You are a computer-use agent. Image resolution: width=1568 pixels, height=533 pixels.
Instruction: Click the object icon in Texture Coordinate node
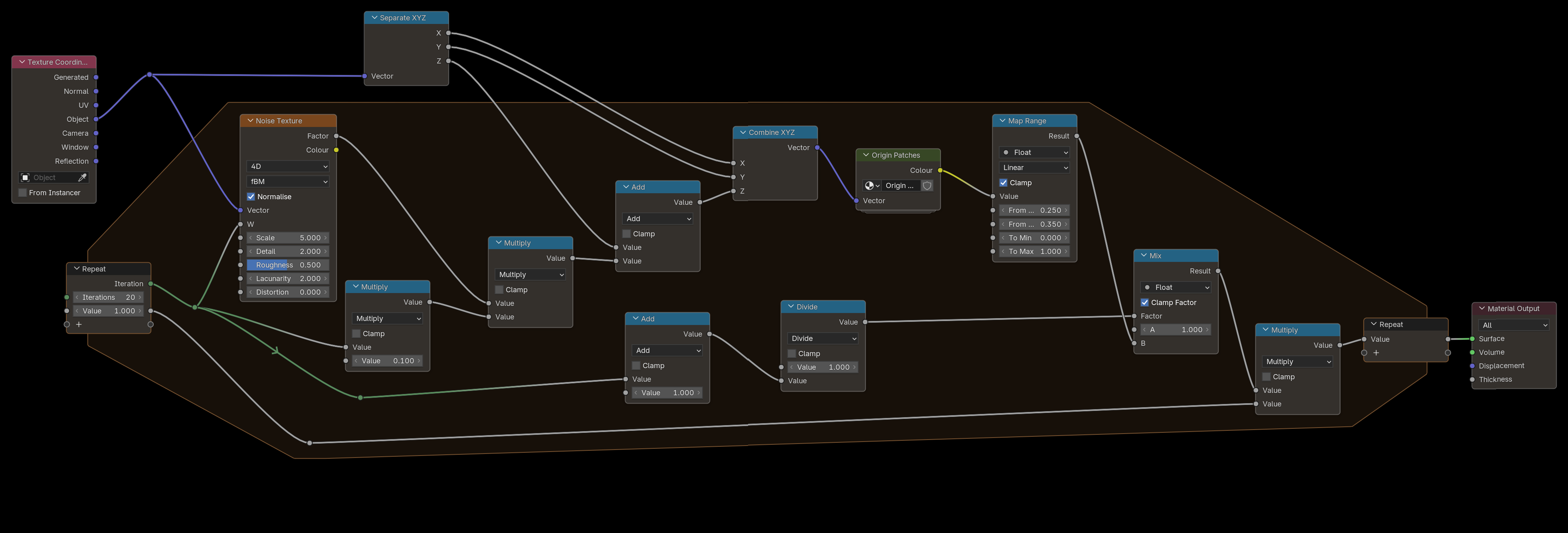coord(26,177)
